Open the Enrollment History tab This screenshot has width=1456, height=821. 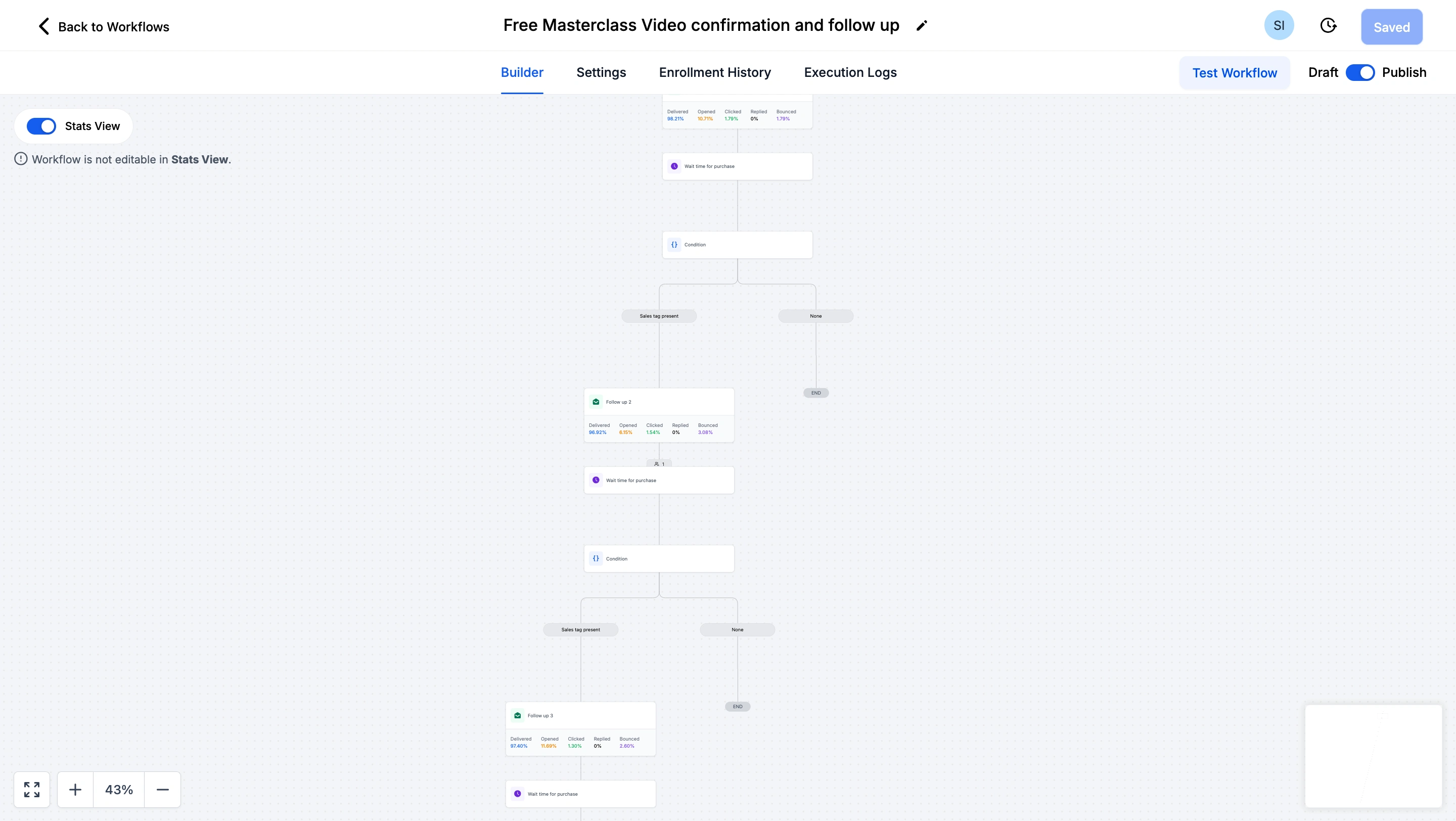(x=714, y=72)
